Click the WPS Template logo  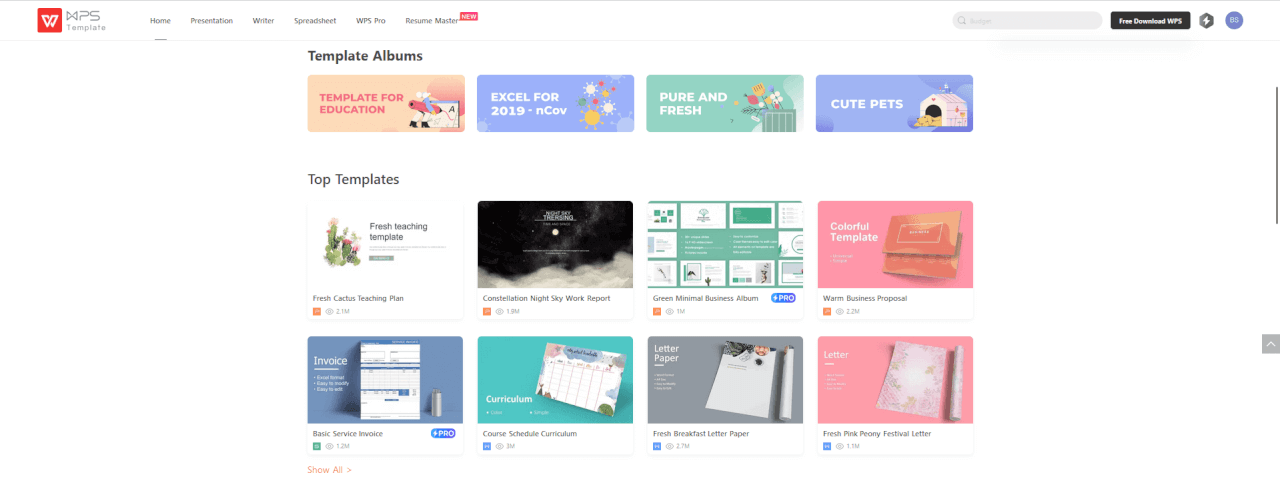(x=71, y=20)
